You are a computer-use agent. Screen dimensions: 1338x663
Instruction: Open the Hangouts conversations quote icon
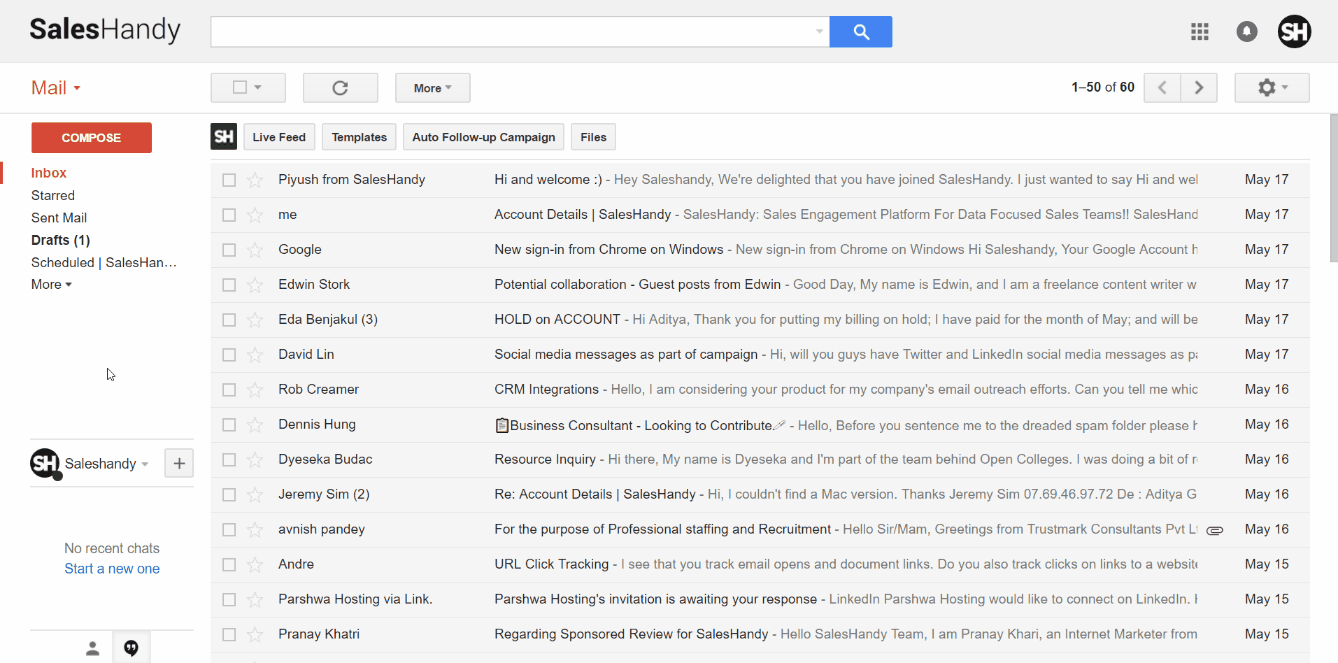[131, 649]
